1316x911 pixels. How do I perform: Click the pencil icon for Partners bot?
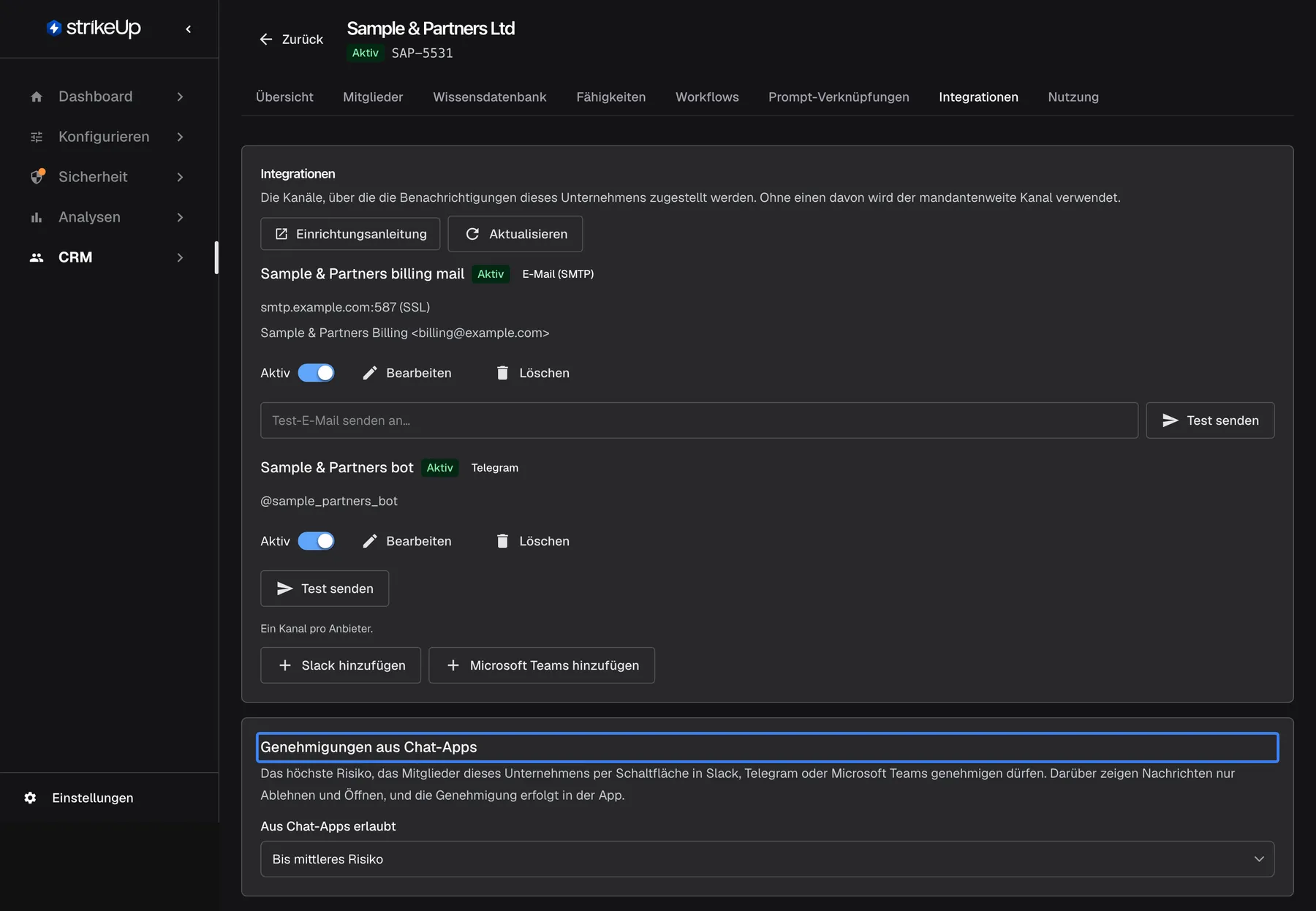pyautogui.click(x=370, y=541)
